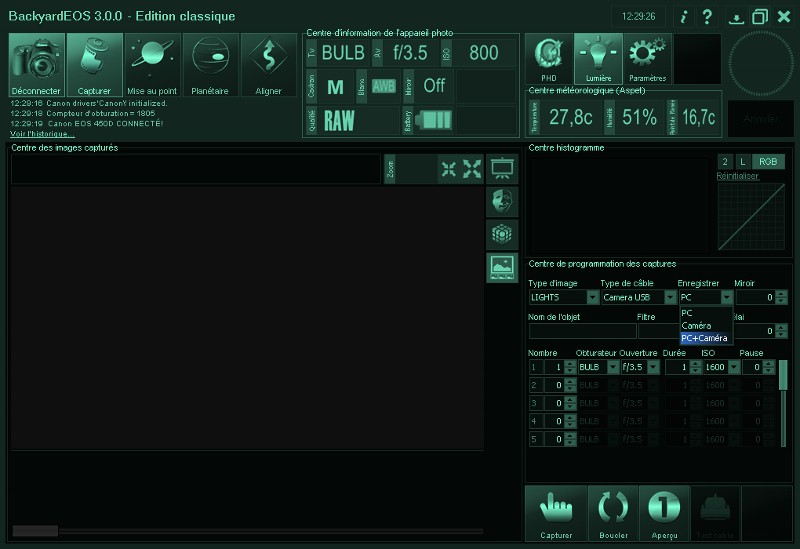This screenshot has width=800, height=549.
Task: Adjust row 3 Nombre stepper
Action: point(570,403)
